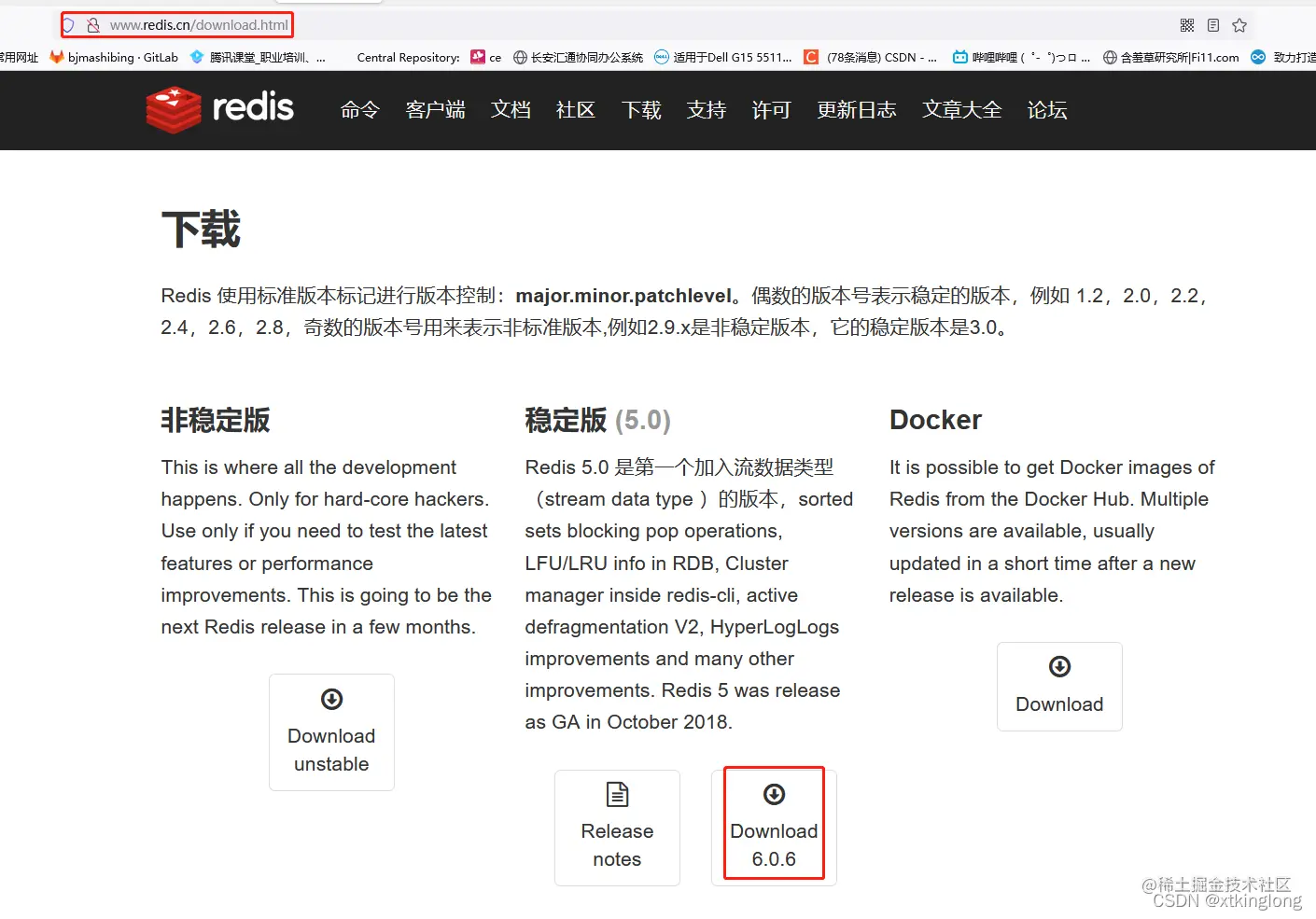Image resolution: width=1316 pixels, height=919 pixels.
Task: Open the Release notes button
Action: (617, 828)
